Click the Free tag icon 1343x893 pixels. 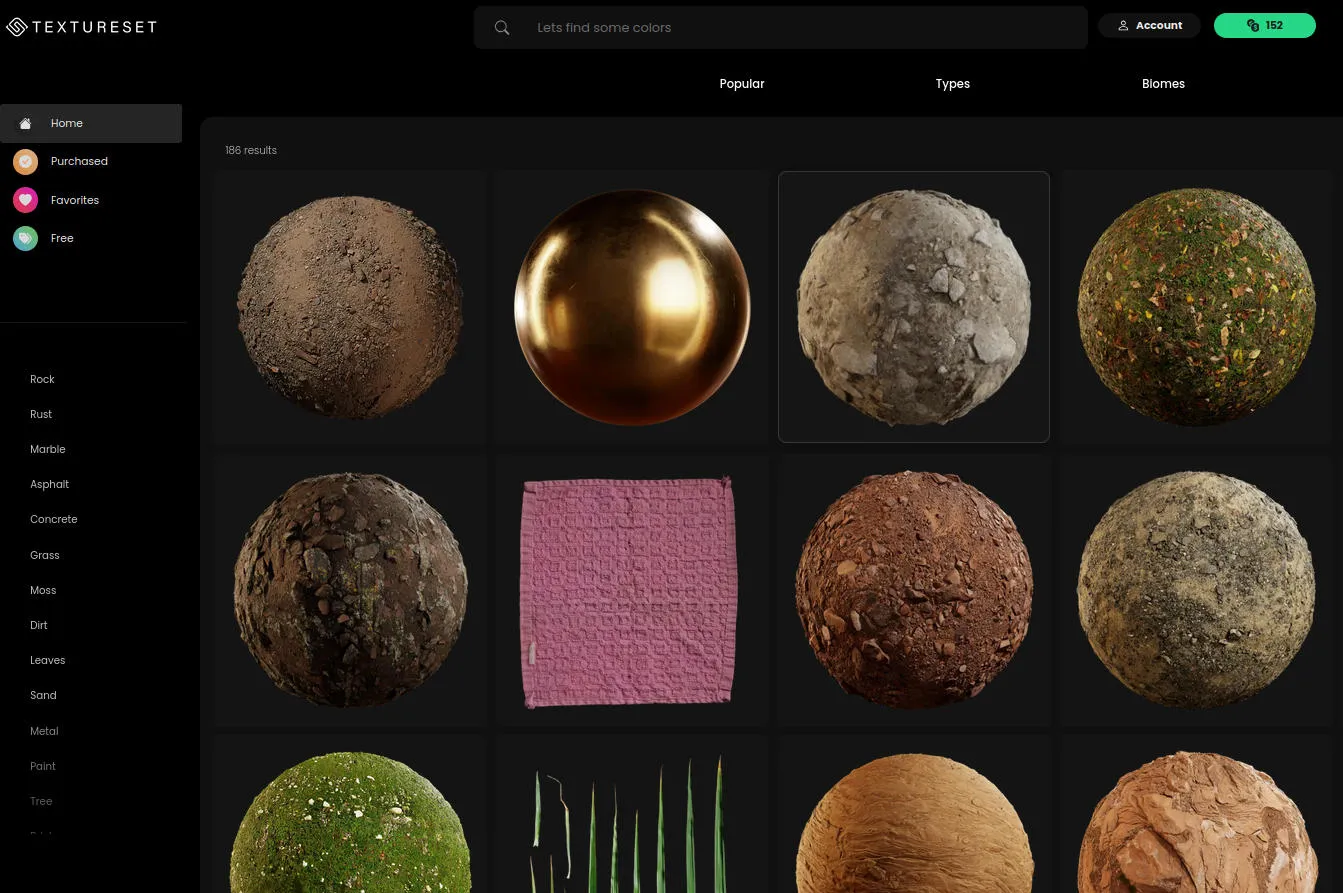(x=25, y=238)
